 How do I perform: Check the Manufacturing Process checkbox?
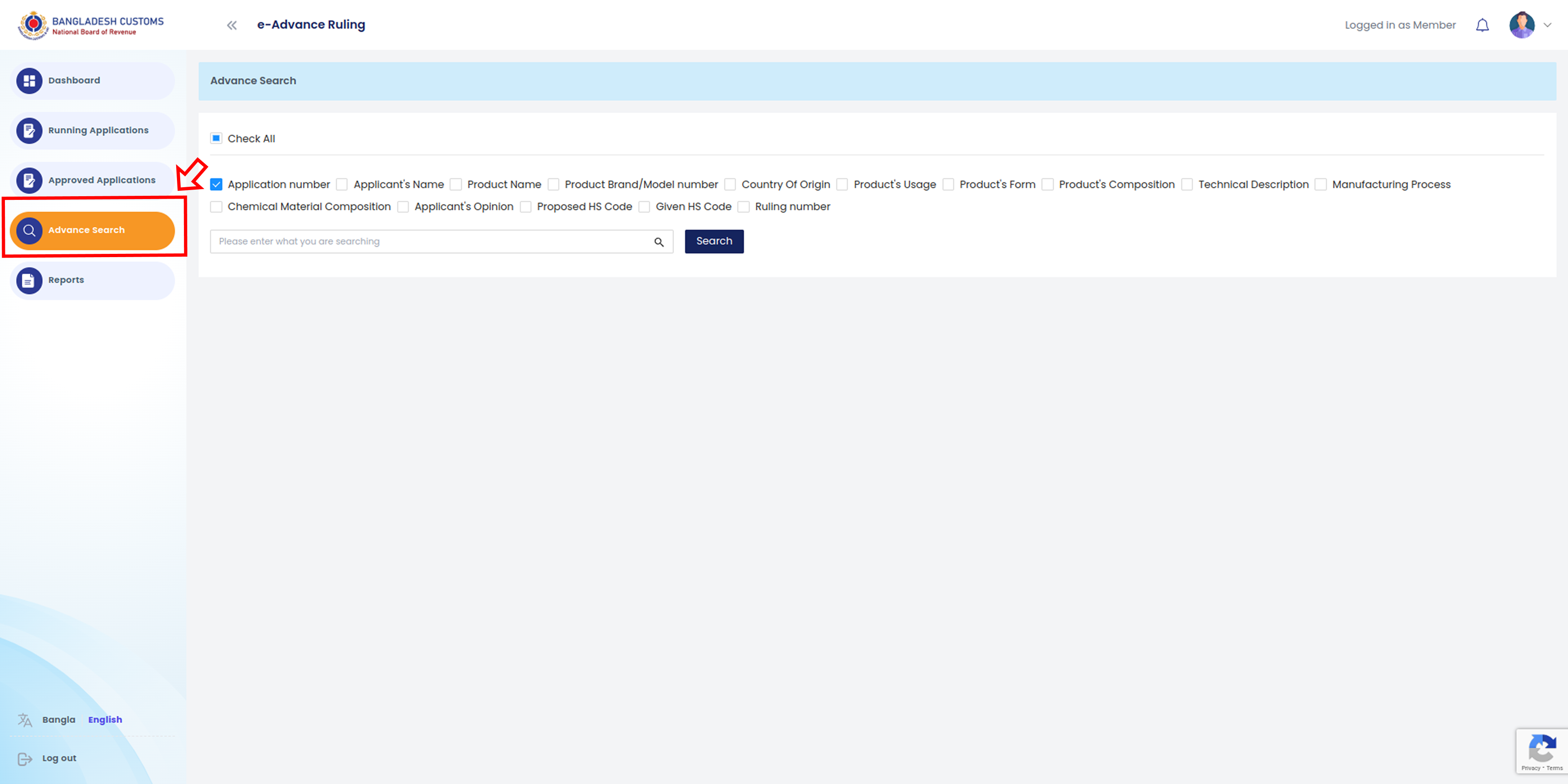coord(1321,184)
